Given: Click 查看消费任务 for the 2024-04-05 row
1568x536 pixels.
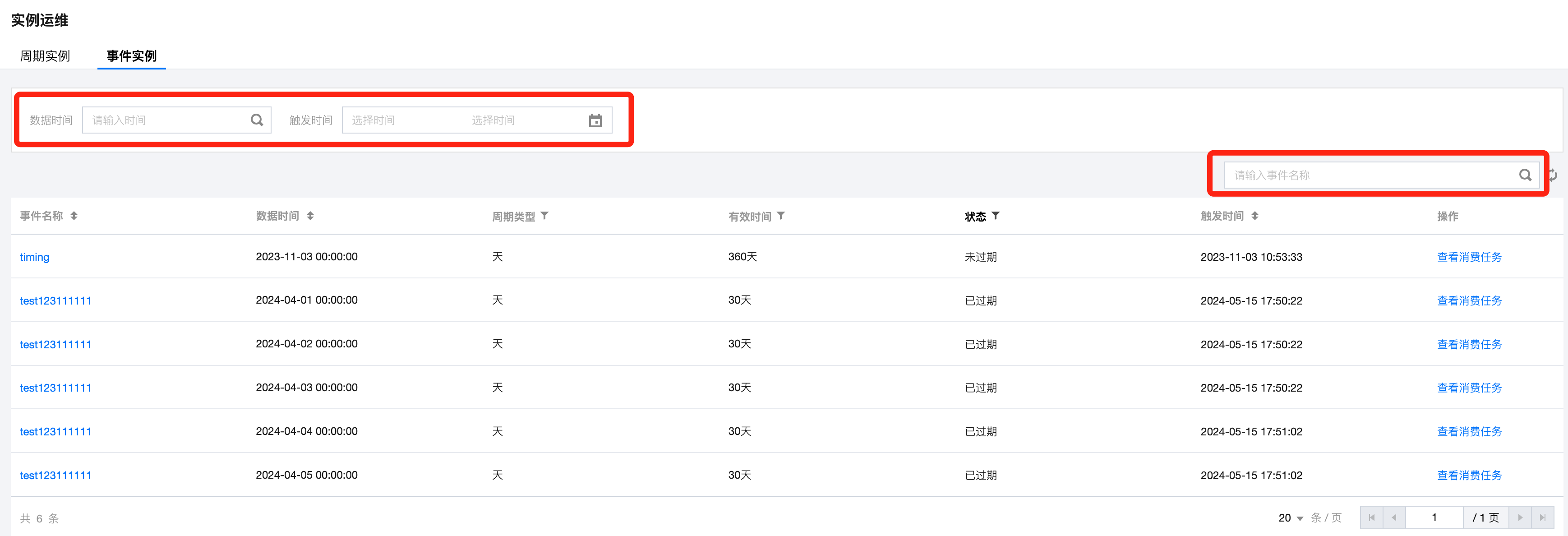Looking at the screenshot, I should pyautogui.click(x=1469, y=475).
